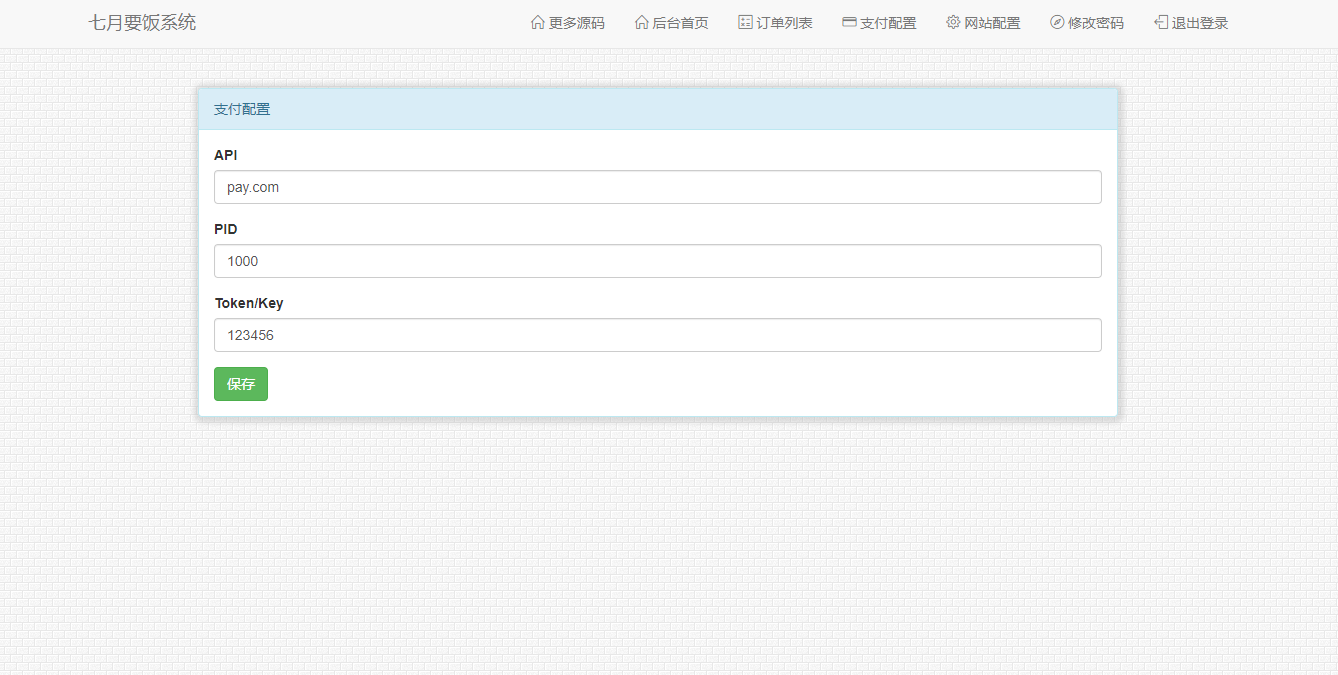Choose the 退出登录 text to log out
This screenshot has width=1338, height=675.
click(1200, 23)
